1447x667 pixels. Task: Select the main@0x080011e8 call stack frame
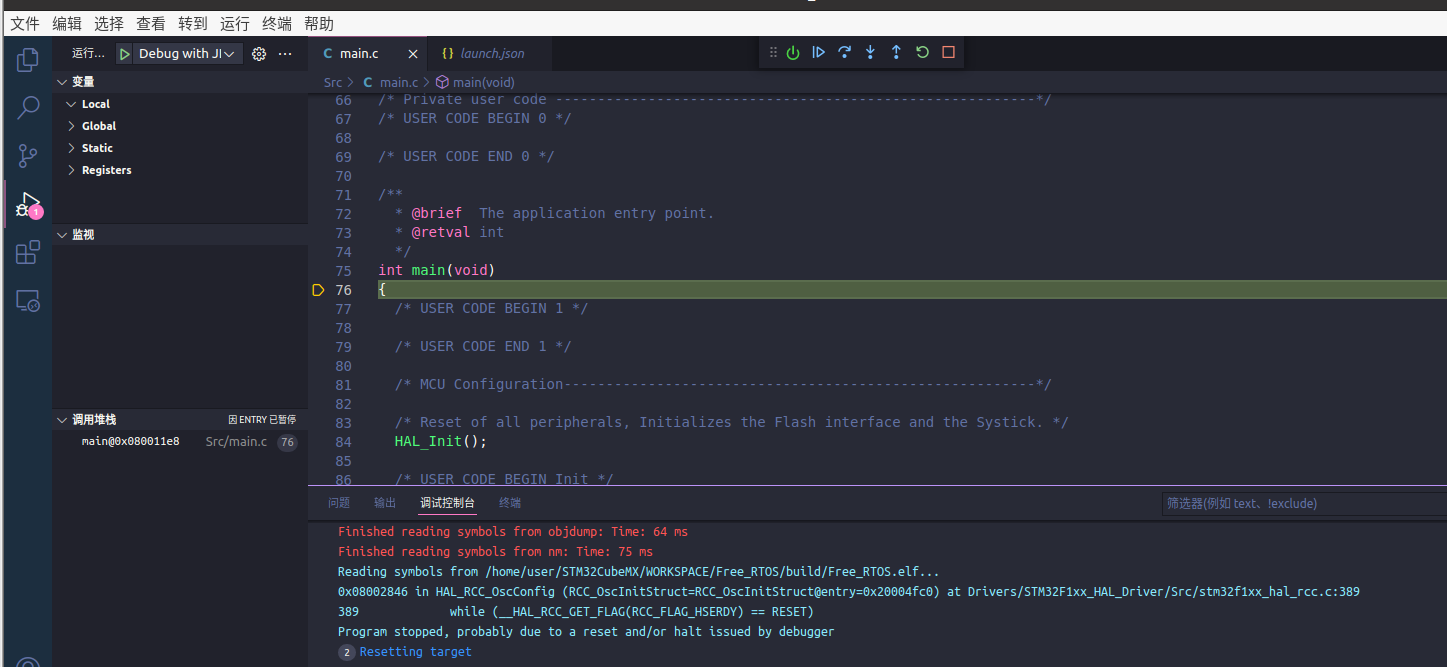click(x=130, y=439)
